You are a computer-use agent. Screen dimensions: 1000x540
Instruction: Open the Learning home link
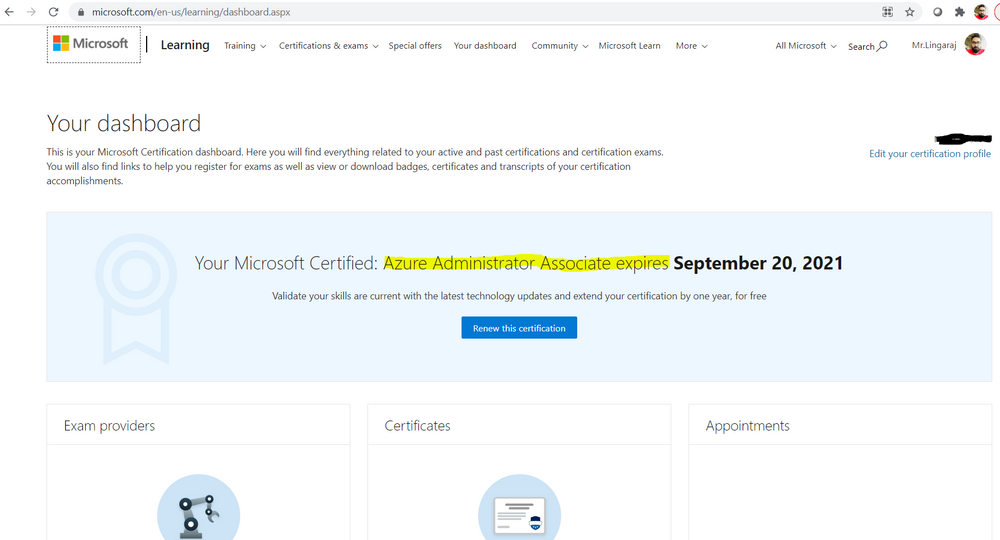click(x=185, y=45)
